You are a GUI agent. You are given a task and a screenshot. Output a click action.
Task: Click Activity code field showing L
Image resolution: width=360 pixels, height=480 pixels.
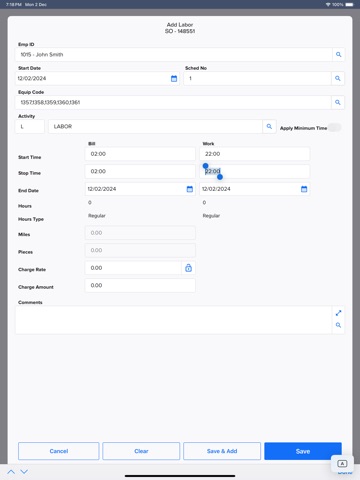coord(30,127)
